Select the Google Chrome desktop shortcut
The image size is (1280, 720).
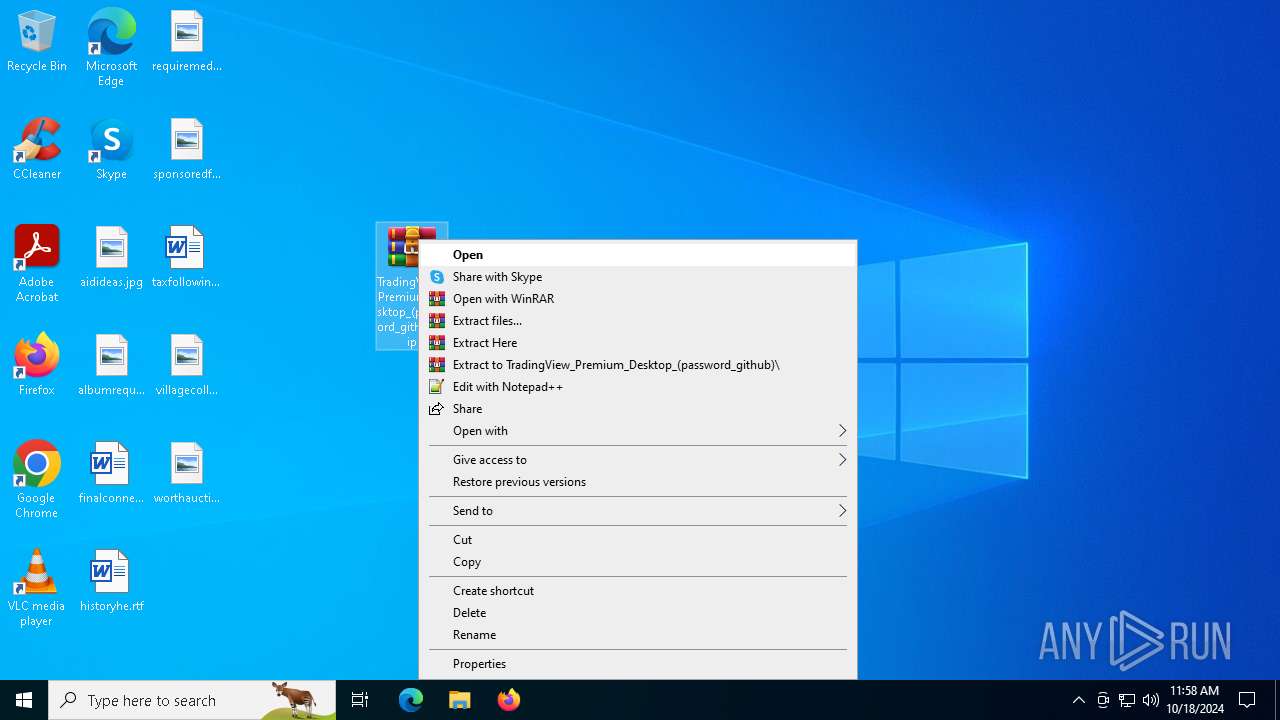click(37, 480)
